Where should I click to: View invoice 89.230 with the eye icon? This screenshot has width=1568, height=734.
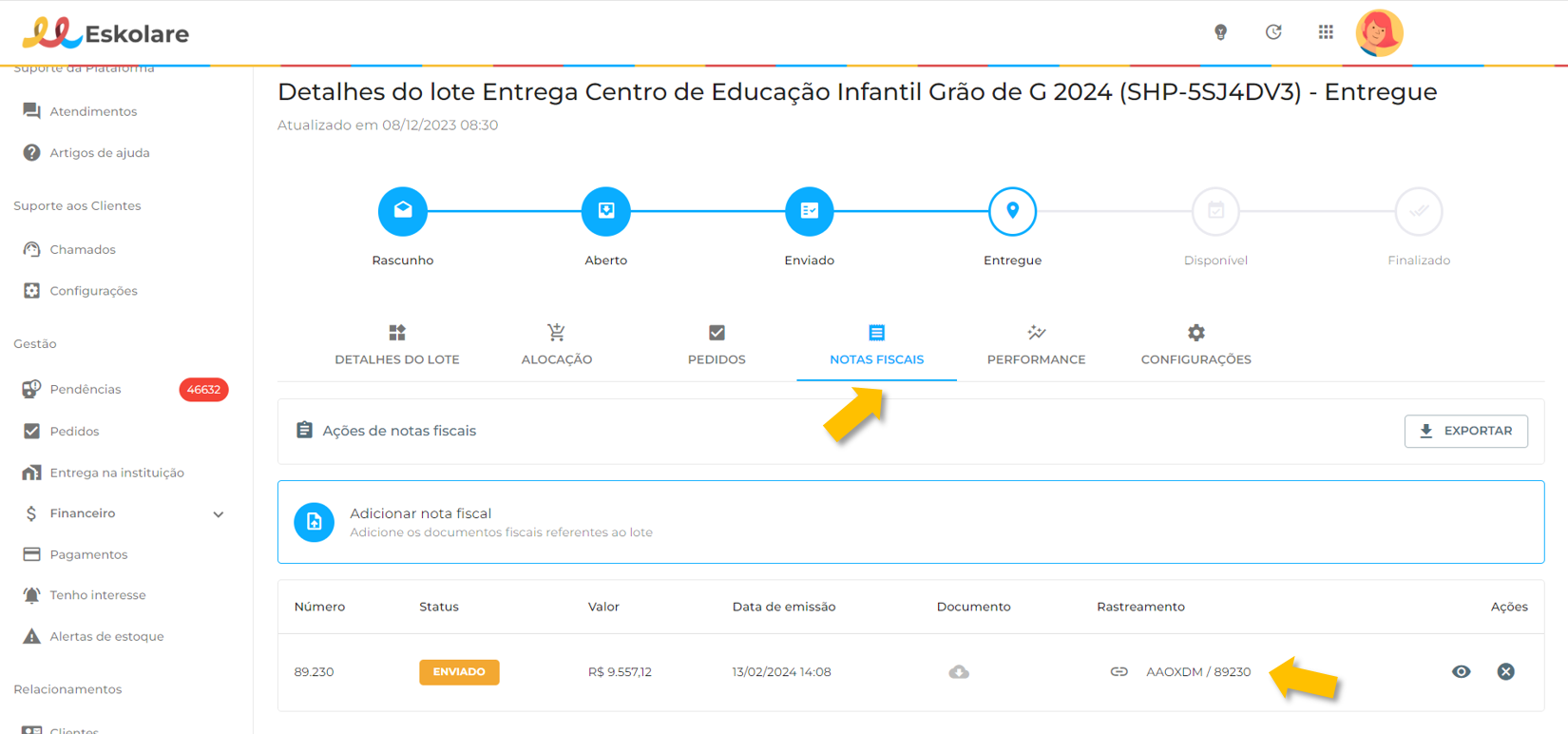tap(1462, 672)
